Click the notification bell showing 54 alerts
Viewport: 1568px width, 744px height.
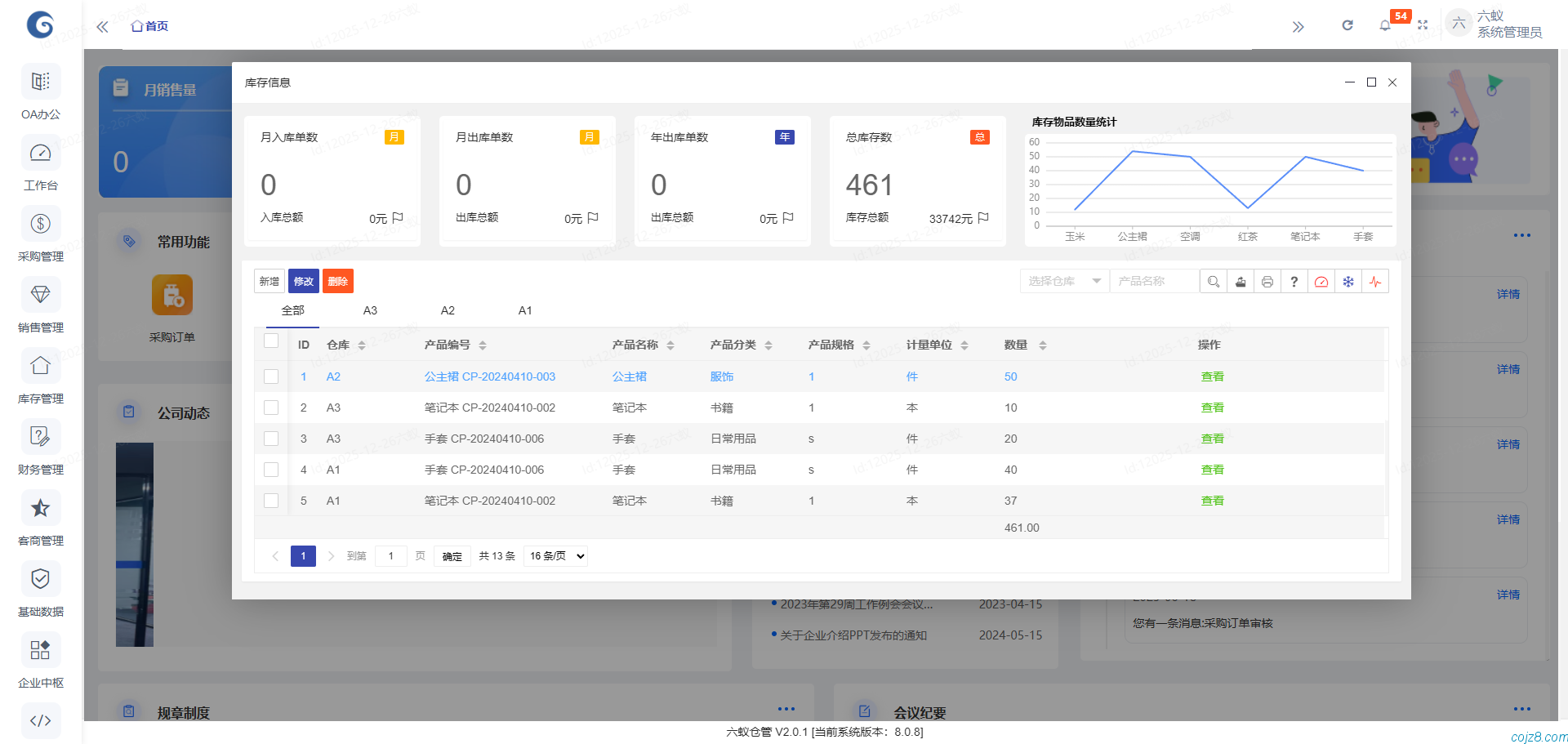[1384, 25]
